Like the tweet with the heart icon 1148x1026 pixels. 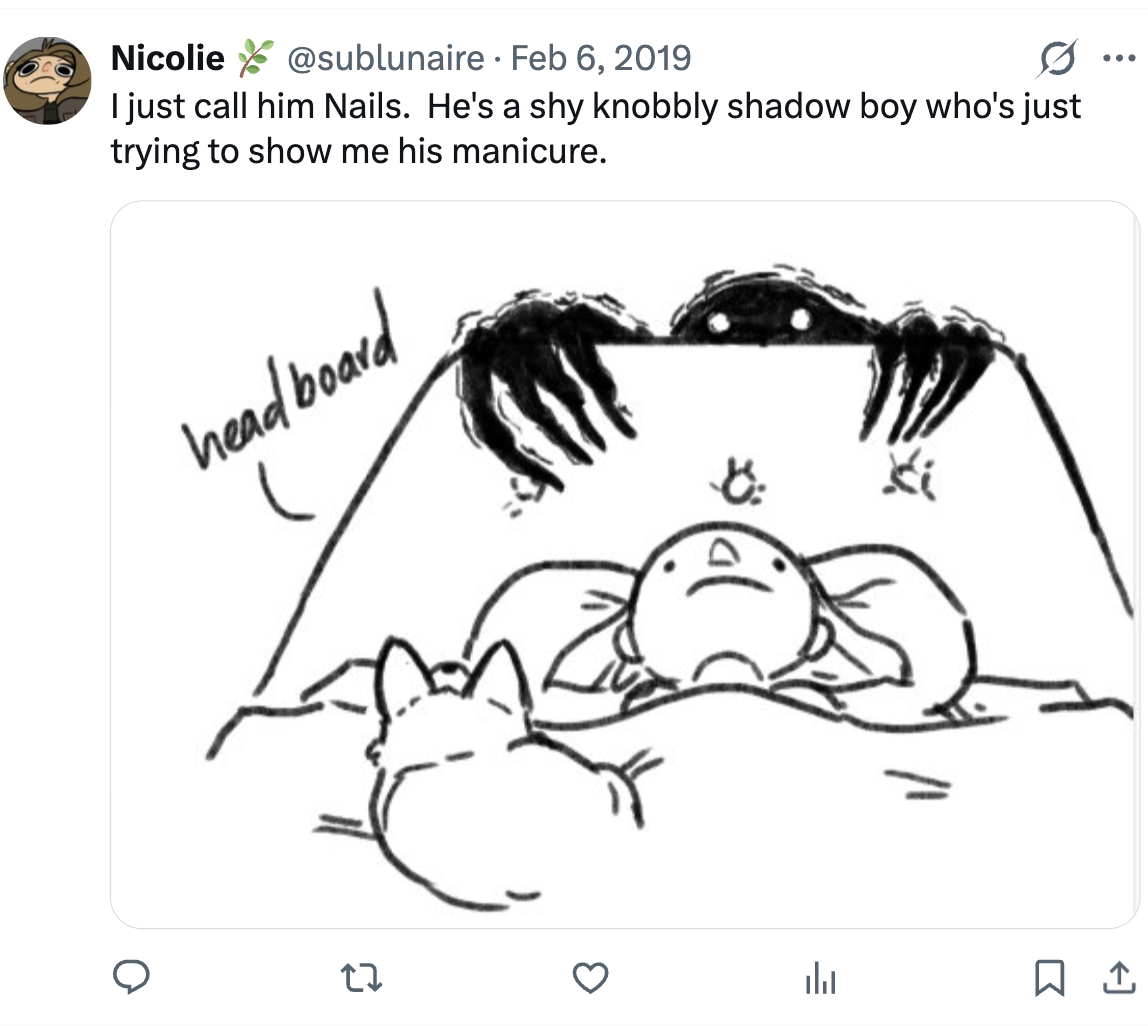(590, 978)
